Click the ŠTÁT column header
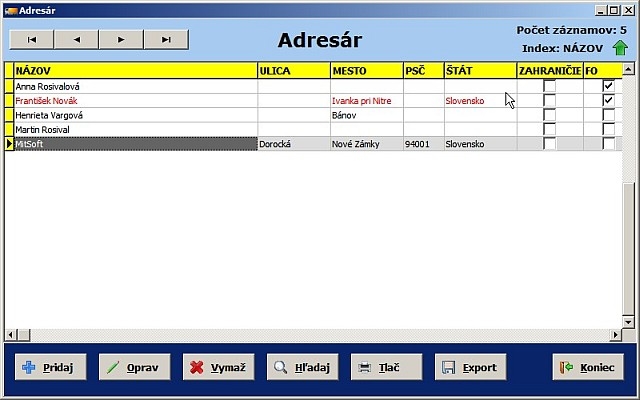The height and width of the screenshot is (400, 640). (480, 71)
